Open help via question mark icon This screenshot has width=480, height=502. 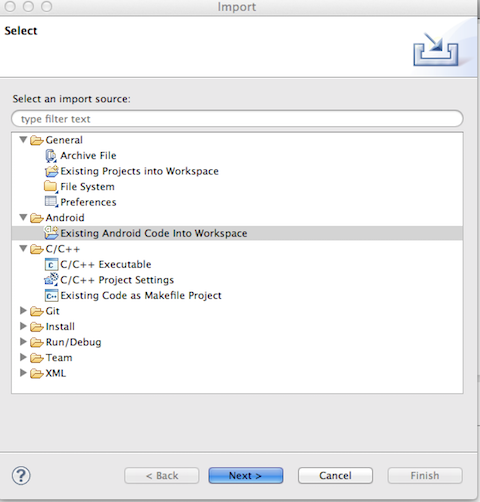click(x=21, y=475)
